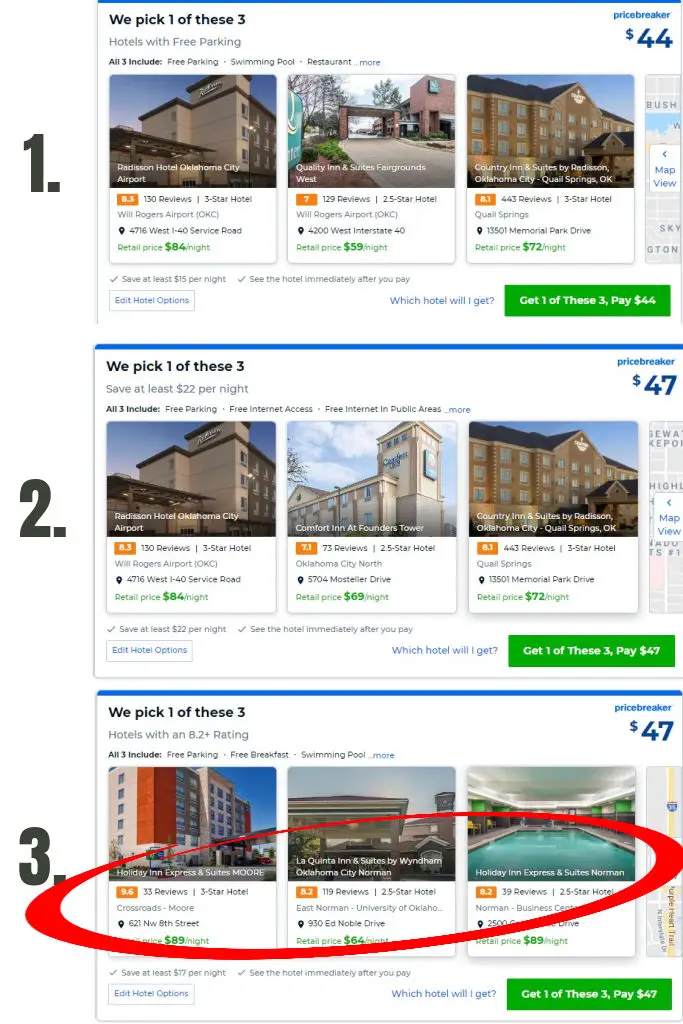Viewport: 683px width, 1024px height.
Task: Select Comfort Inn At Founders Tower photo
Action: click(x=371, y=479)
